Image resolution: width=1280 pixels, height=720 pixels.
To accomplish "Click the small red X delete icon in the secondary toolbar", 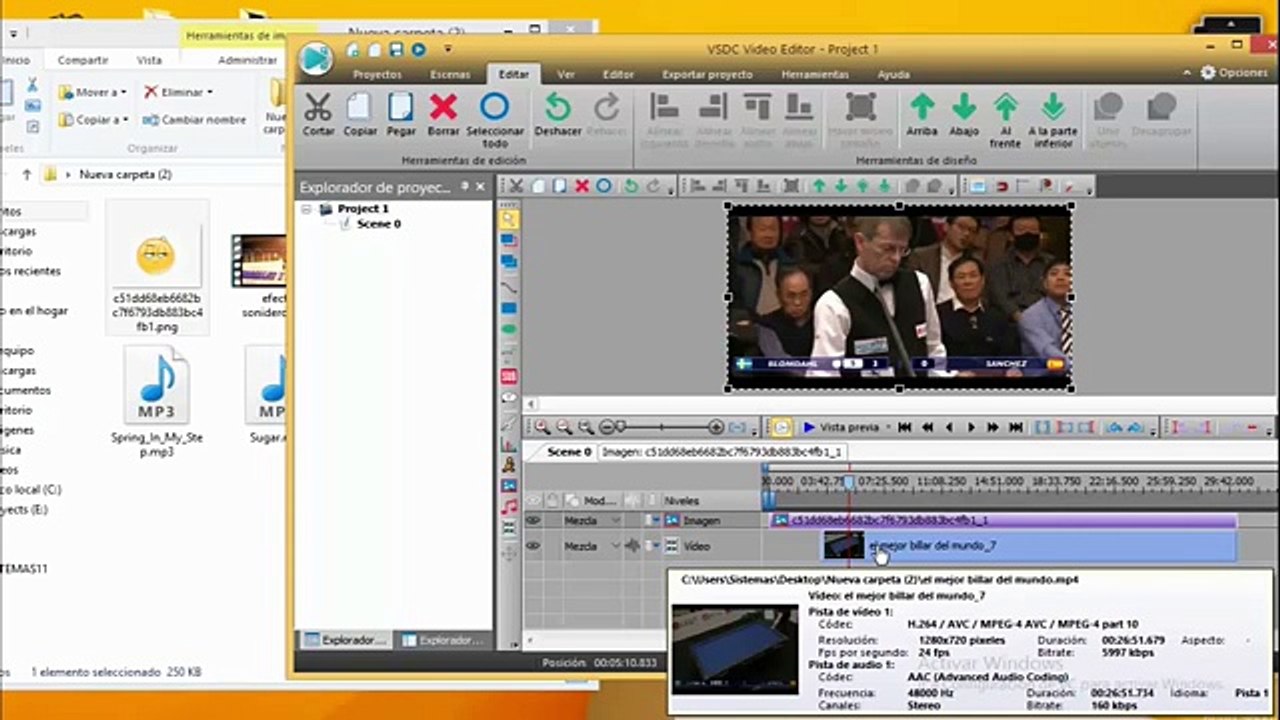I will coord(581,186).
